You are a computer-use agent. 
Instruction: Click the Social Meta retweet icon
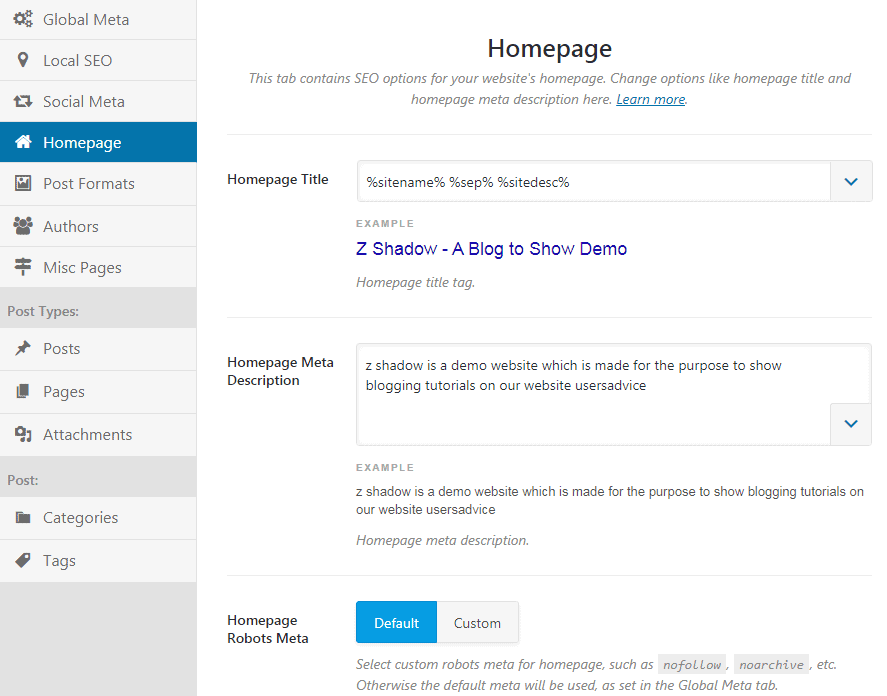pyautogui.click(x=23, y=101)
